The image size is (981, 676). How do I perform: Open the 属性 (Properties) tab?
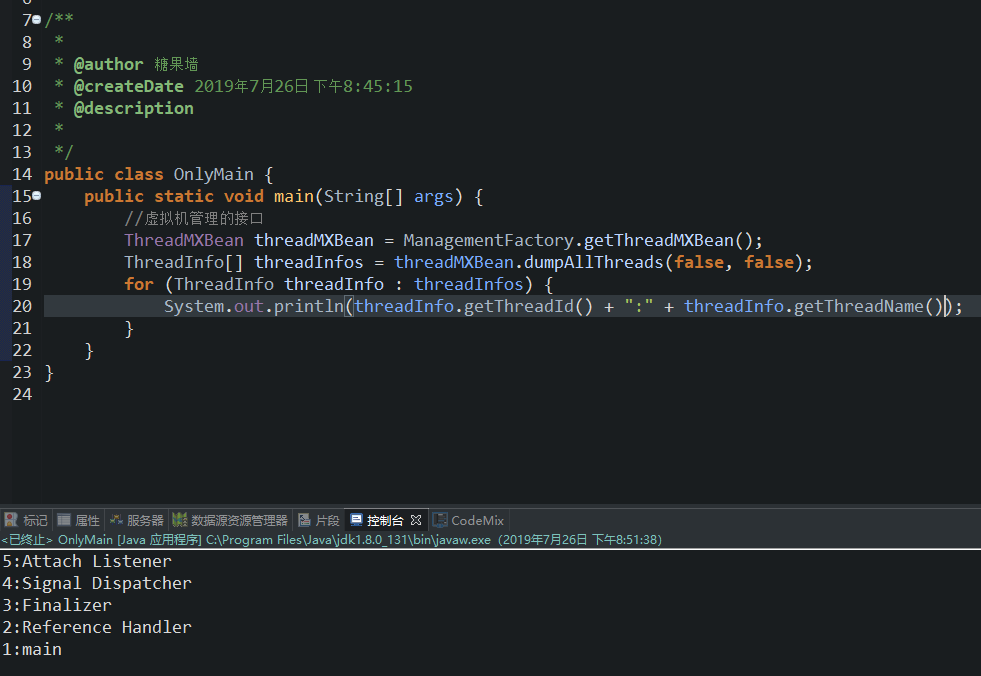[x=78, y=520]
